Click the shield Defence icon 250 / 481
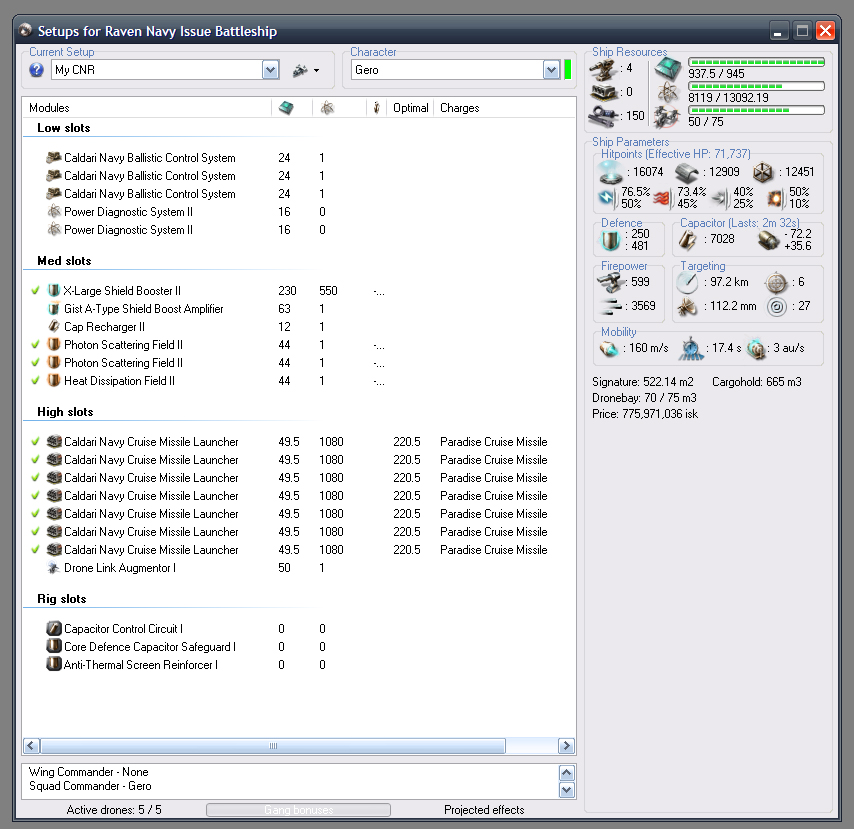Screen dimensions: 854x829 610,240
